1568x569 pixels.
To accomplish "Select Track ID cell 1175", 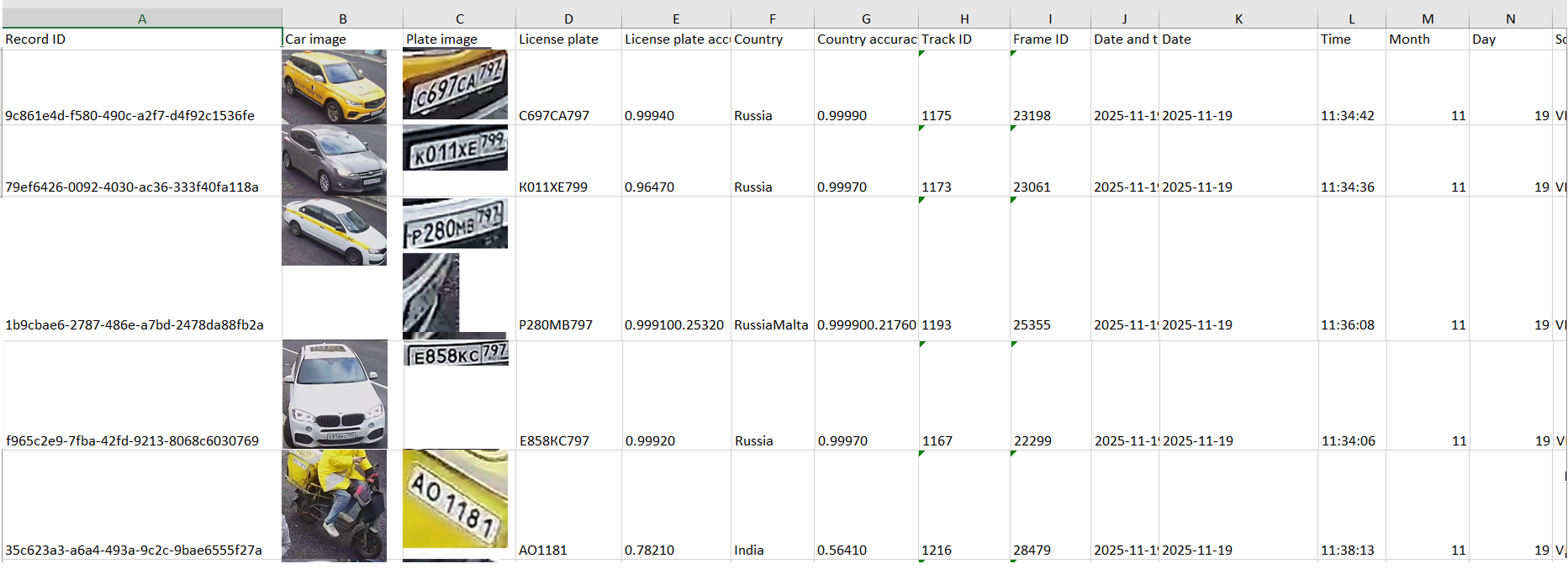I will (x=964, y=87).
